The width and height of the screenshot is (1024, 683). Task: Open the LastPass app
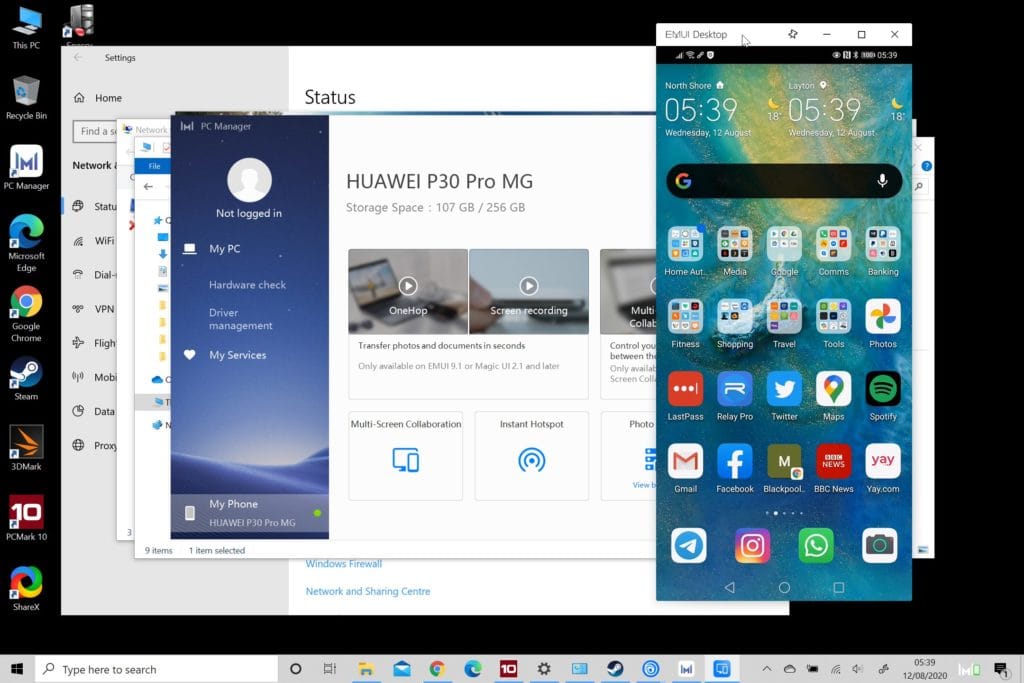coord(685,389)
